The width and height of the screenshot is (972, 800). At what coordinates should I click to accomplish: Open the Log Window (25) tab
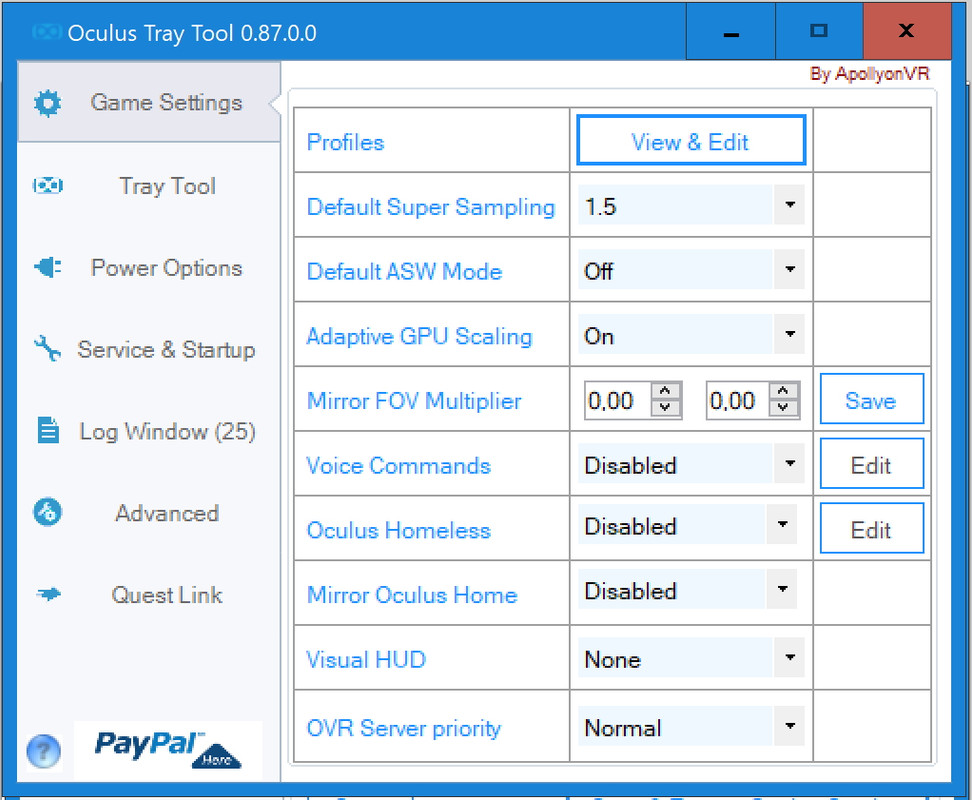[149, 431]
